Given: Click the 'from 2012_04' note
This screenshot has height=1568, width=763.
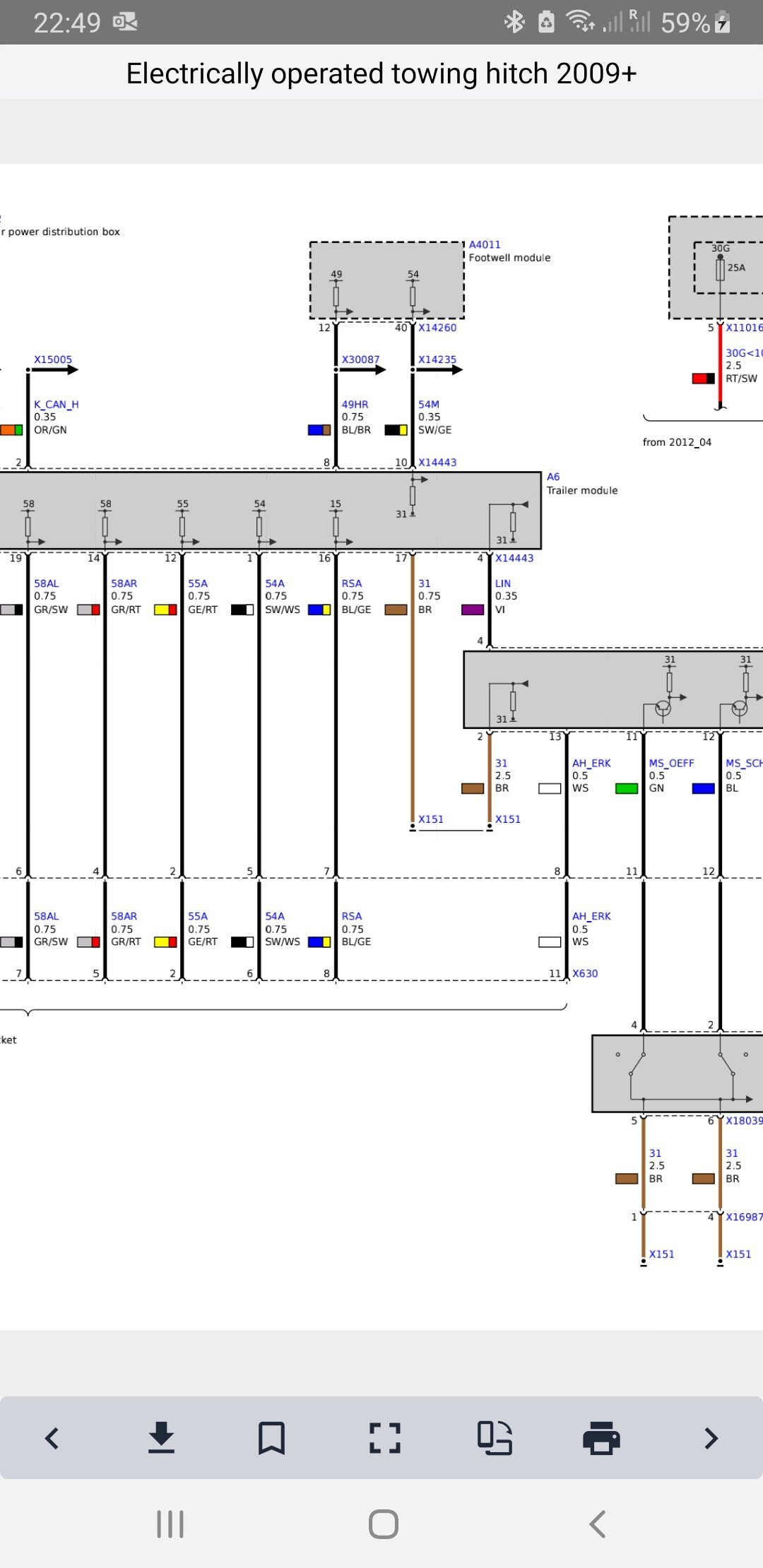Looking at the screenshot, I should 677,442.
